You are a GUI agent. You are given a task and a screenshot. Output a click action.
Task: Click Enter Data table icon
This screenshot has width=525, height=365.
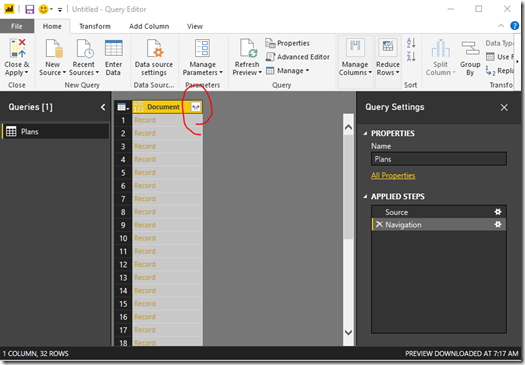114,48
